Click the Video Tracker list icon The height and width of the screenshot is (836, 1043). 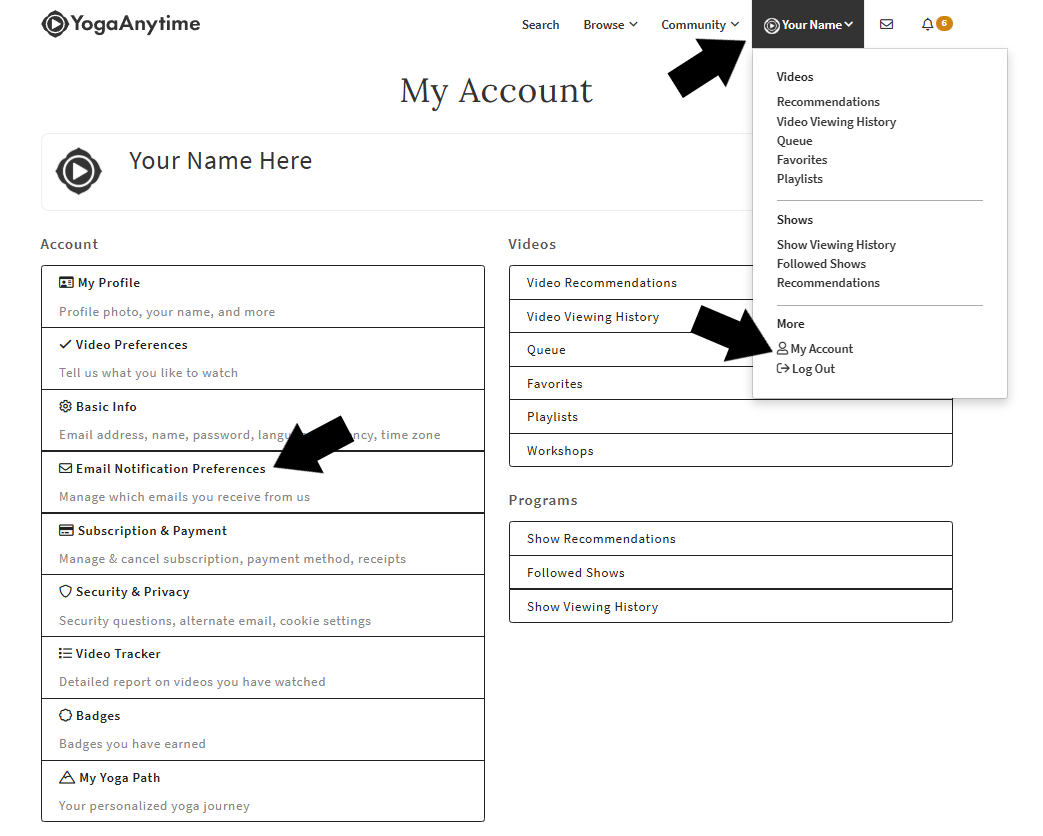point(65,653)
